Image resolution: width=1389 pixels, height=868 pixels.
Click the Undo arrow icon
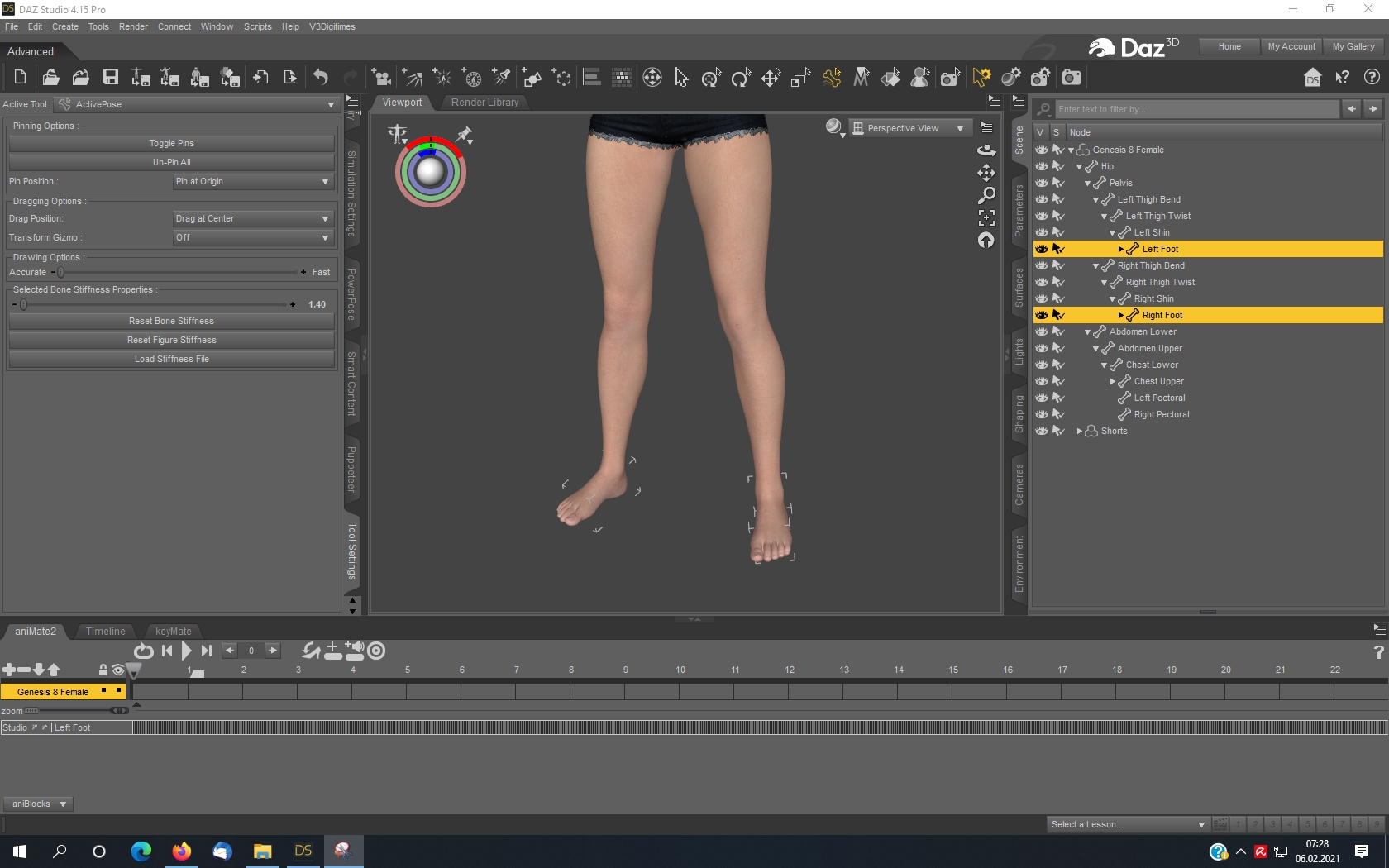[x=321, y=78]
